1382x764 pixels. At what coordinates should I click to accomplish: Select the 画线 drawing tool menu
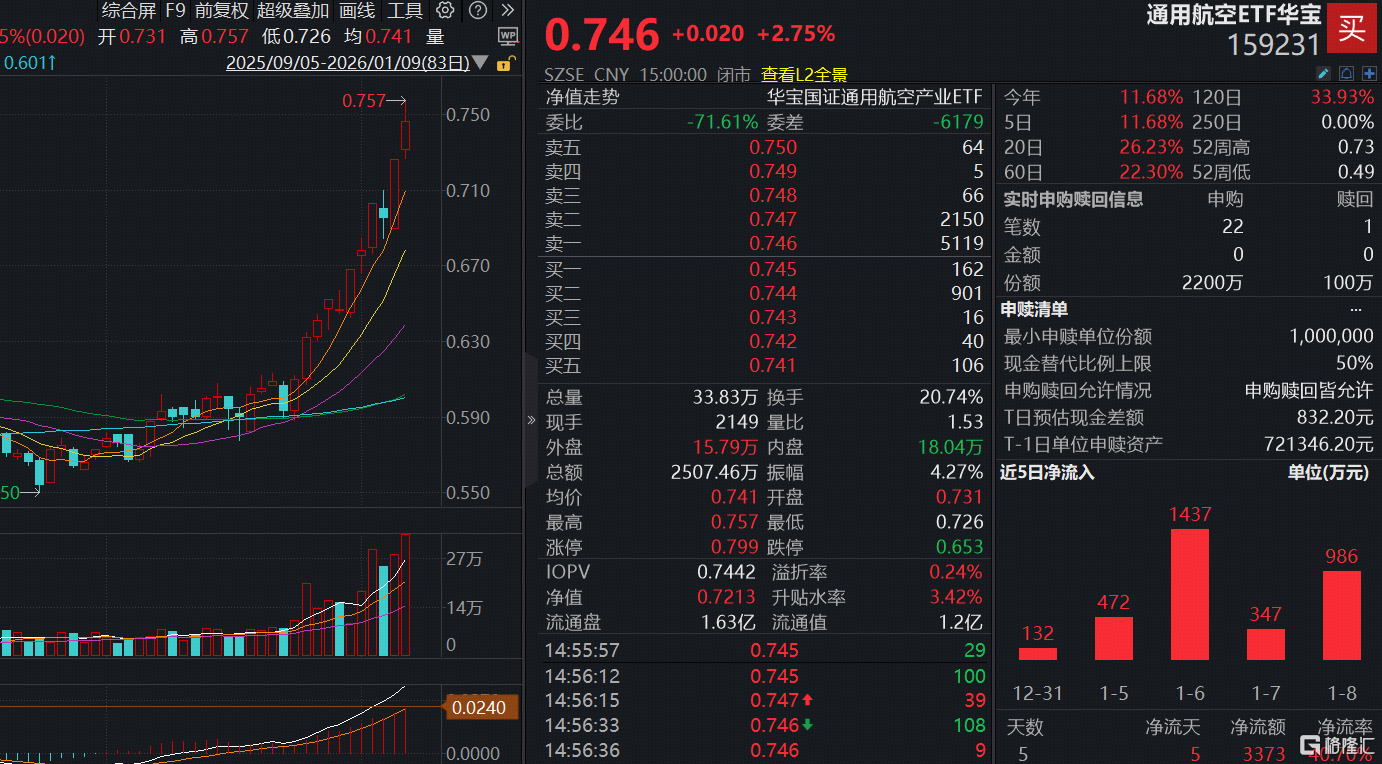coord(357,11)
